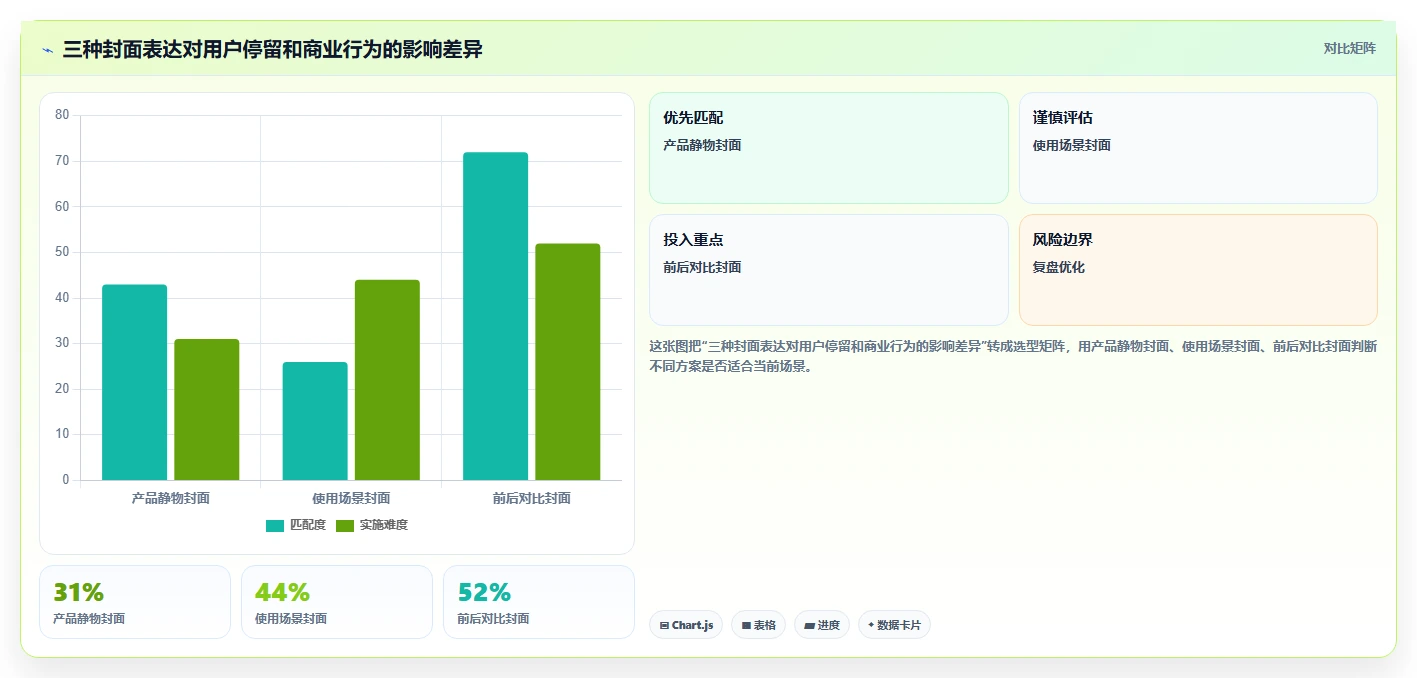Click the 前后对比封面 x-axis label

[532, 498]
